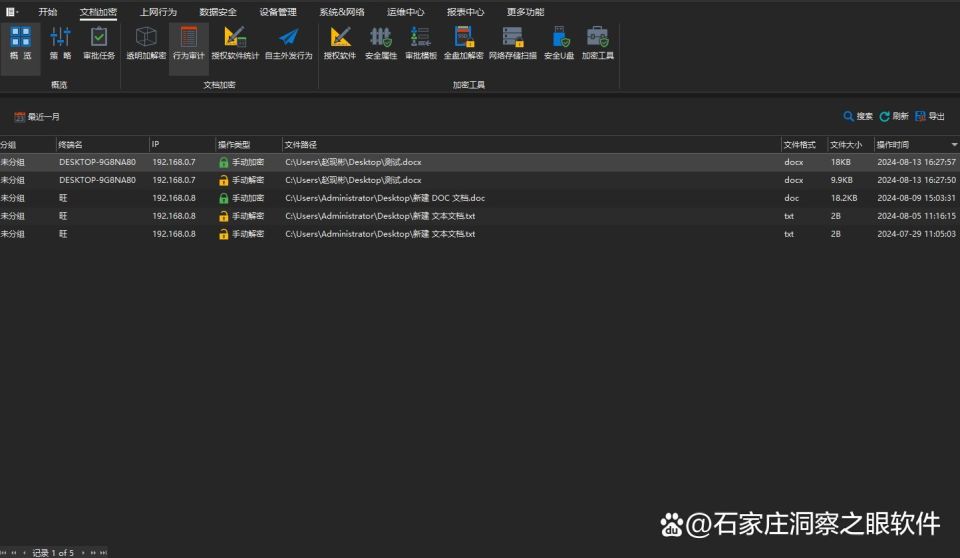Open 授权软件 in encryption tools
The width and height of the screenshot is (960, 558).
[340, 43]
